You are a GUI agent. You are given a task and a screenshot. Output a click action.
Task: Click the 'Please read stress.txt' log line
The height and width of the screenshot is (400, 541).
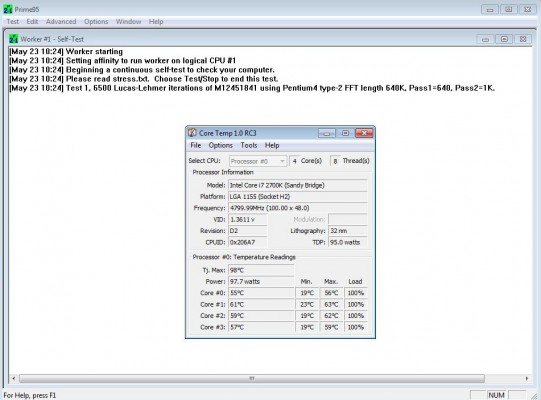(x=144, y=79)
